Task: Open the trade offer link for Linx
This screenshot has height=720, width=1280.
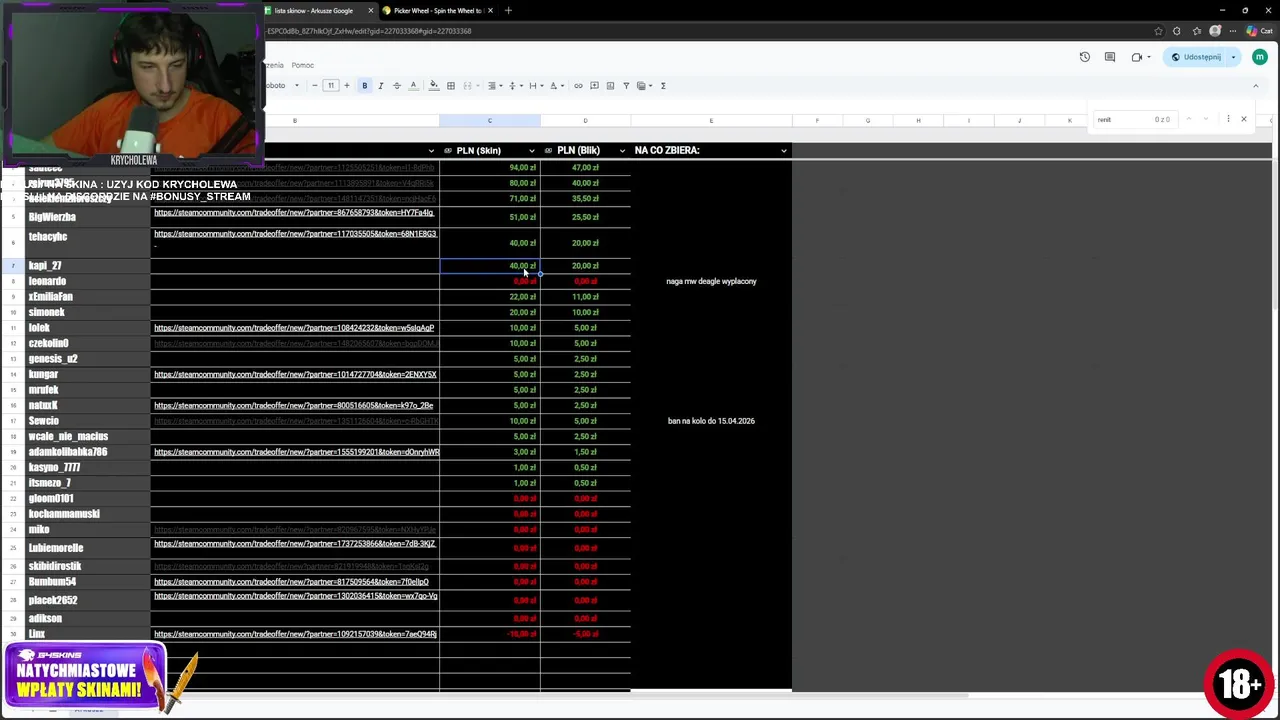Action: pyautogui.click(x=295, y=634)
